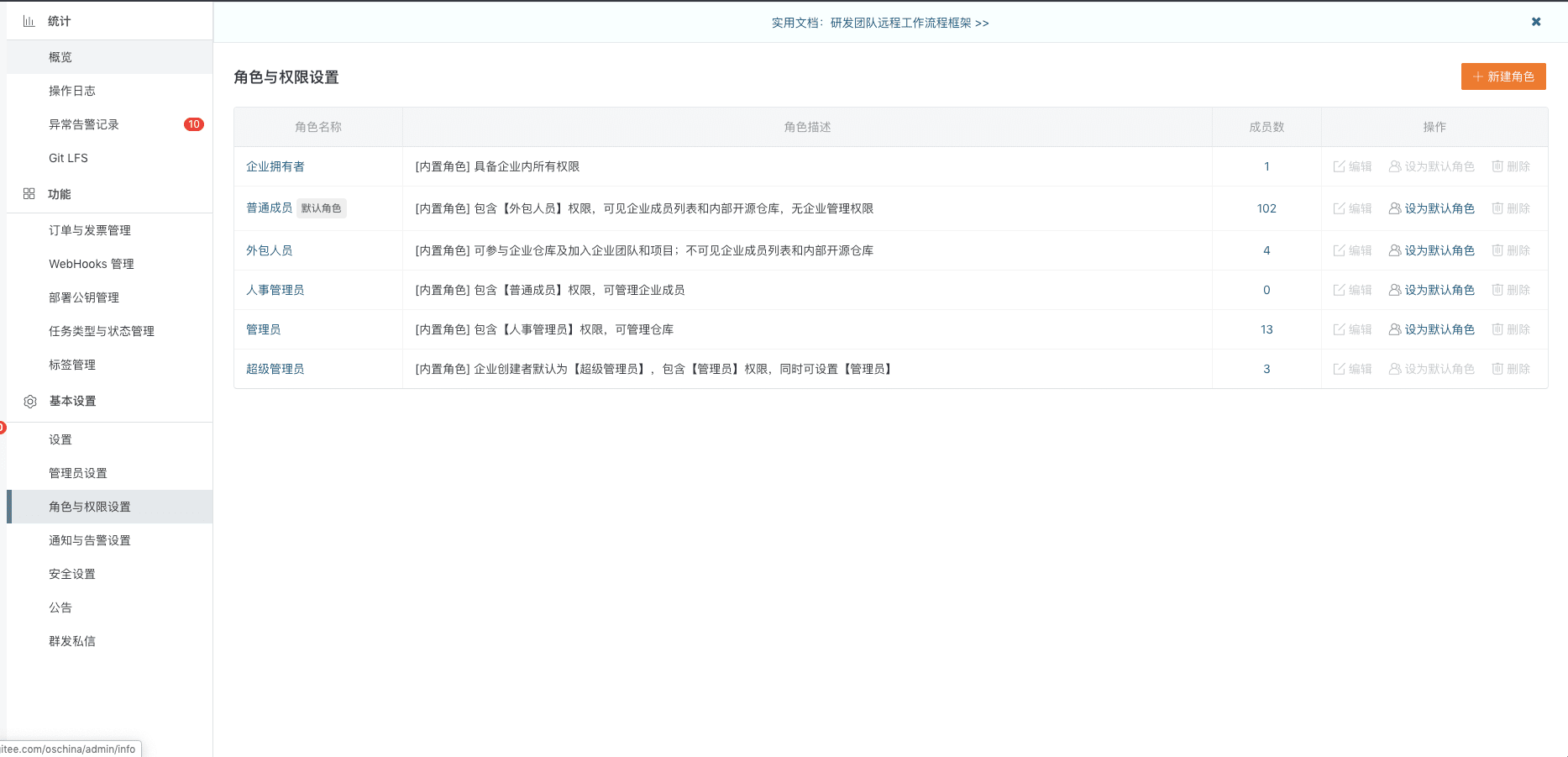Open Git LFS sidebar entry
The image size is (1568, 757).
coord(68,158)
